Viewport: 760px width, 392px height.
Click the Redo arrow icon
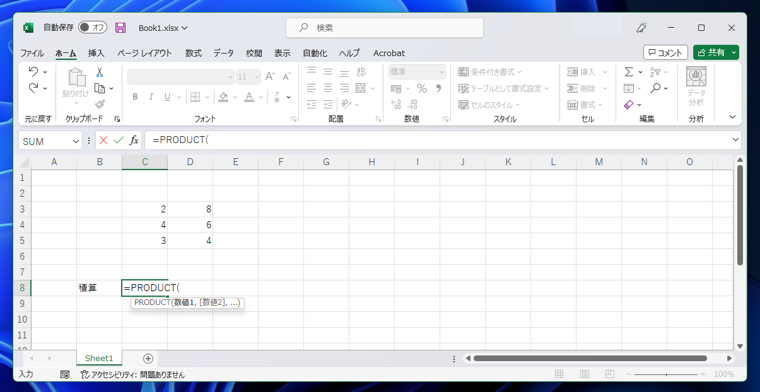click(33, 88)
